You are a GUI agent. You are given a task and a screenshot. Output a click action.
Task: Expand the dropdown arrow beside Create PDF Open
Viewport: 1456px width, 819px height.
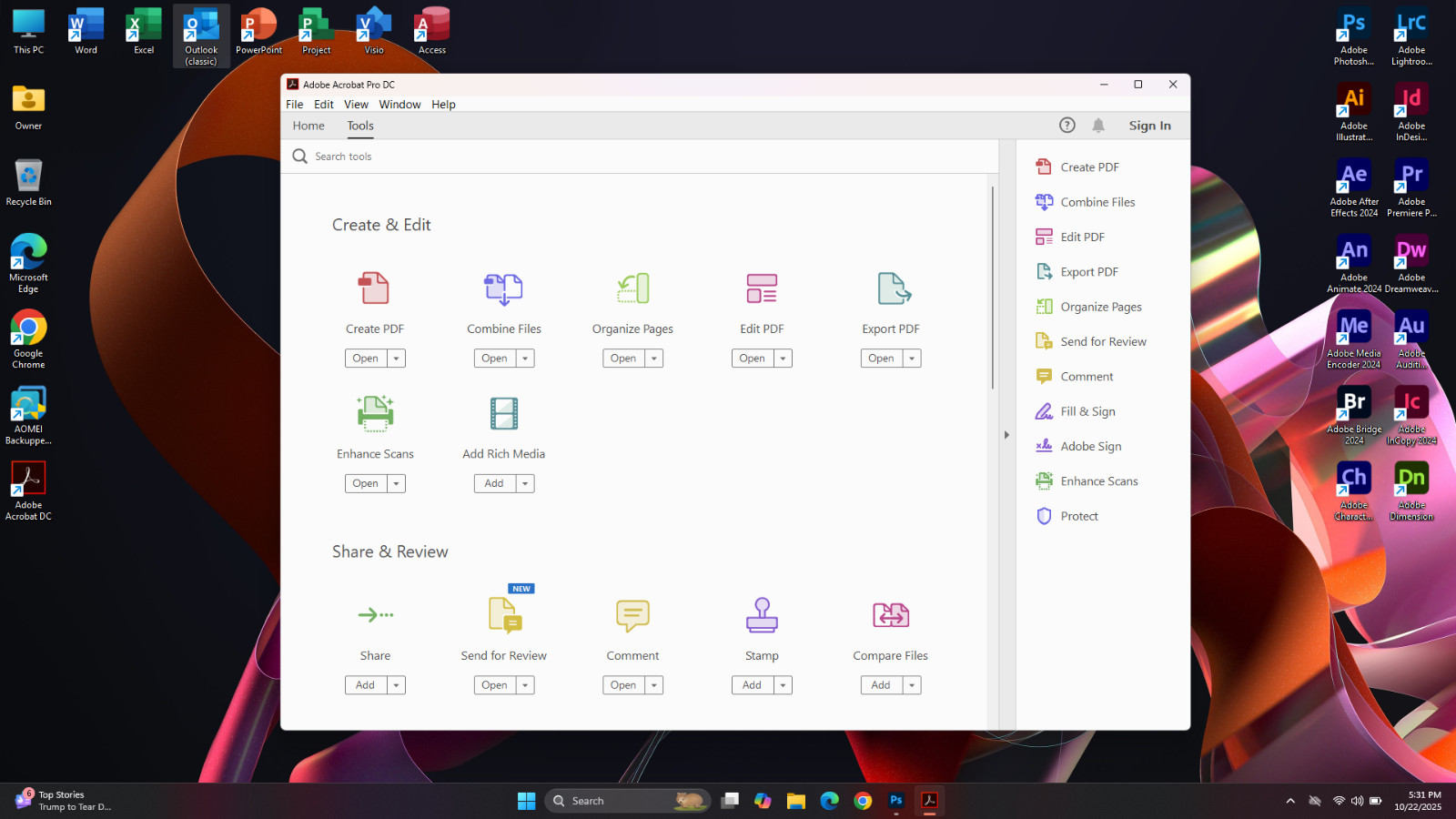click(396, 359)
